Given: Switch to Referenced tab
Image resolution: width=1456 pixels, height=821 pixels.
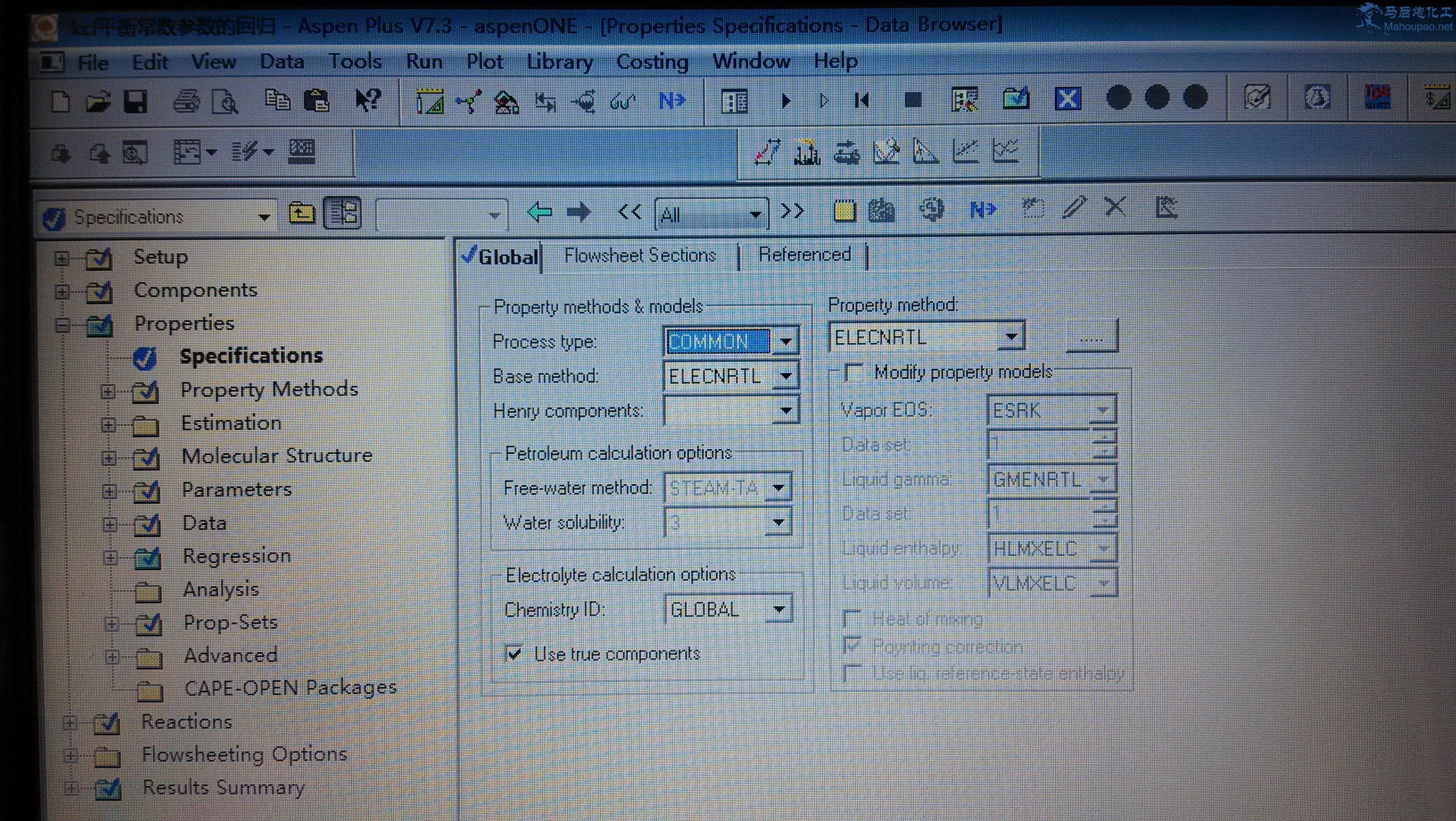Looking at the screenshot, I should (x=804, y=254).
